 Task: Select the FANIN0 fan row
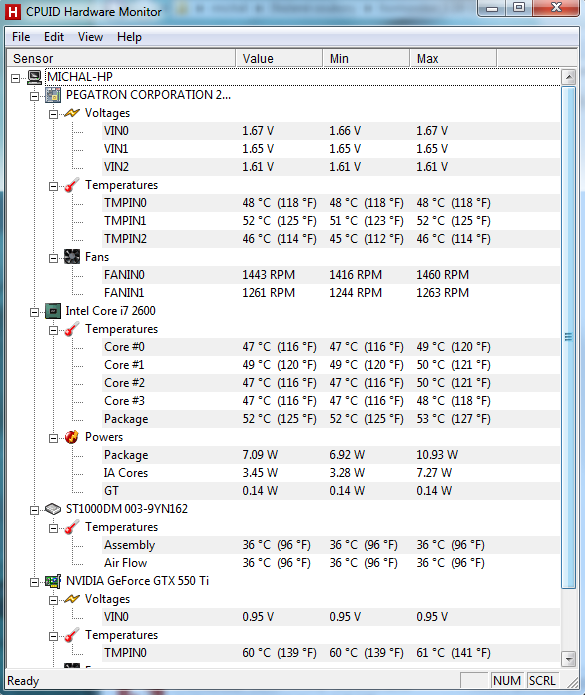point(330,275)
